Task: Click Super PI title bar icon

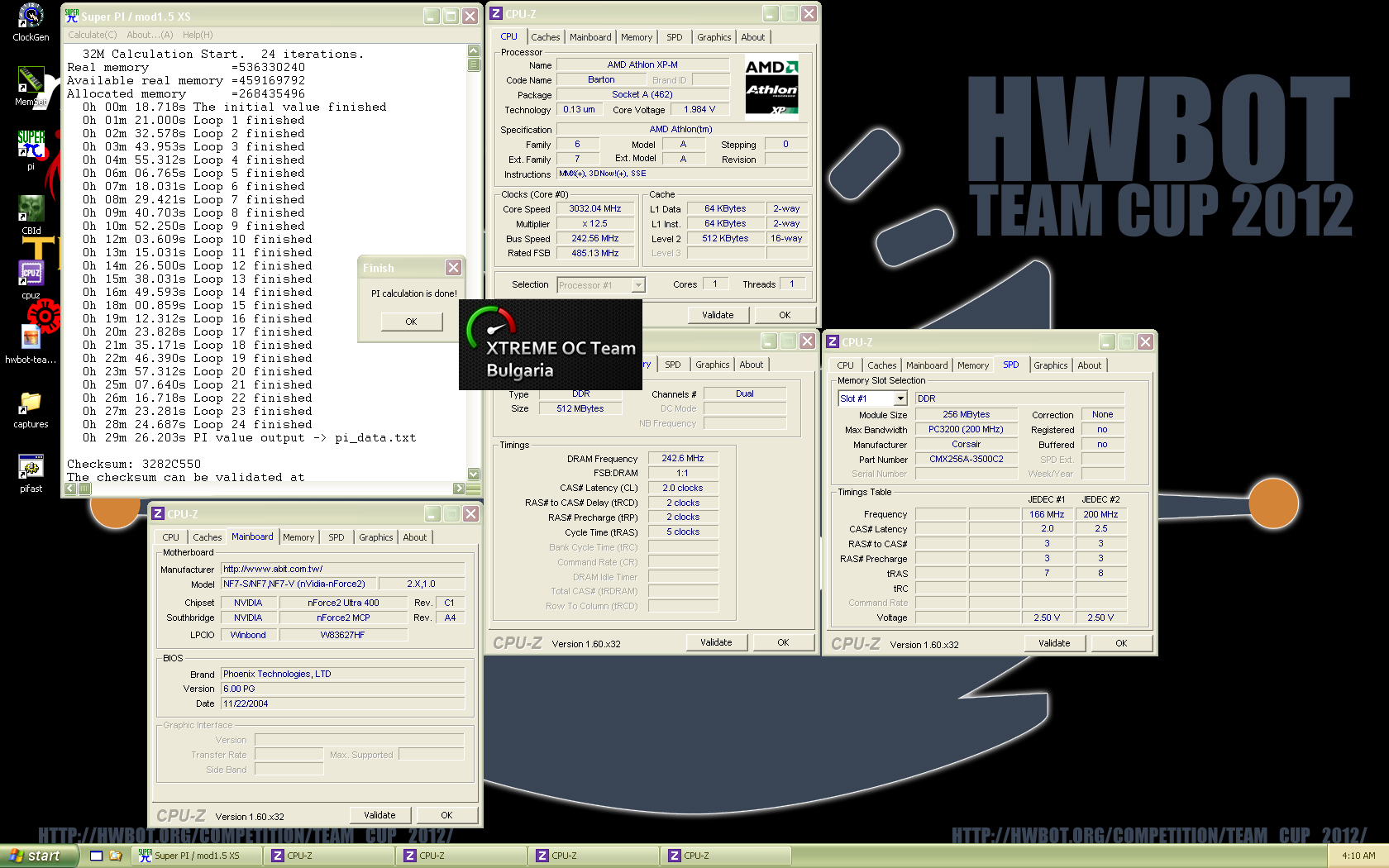Action: pos(72,16)
